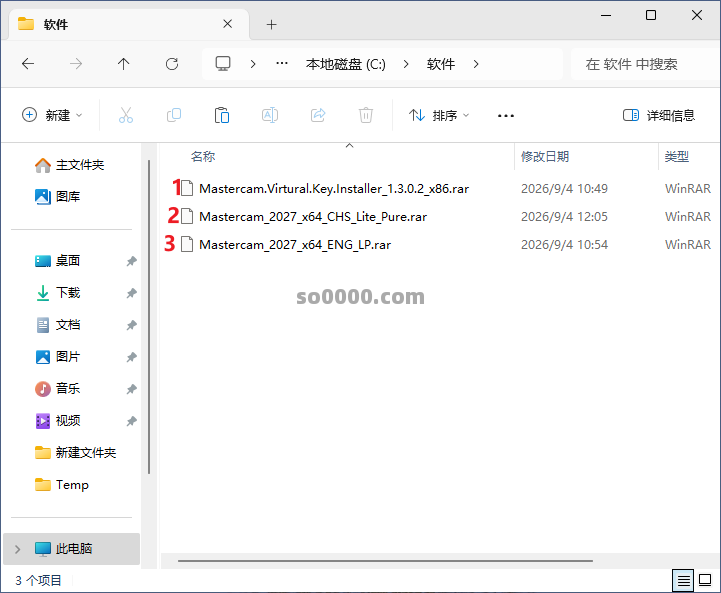Select Mastercam_2027_x64_CHS_Lite_Pure.rar file name
The image size is (721, 593).
point(313,217)
